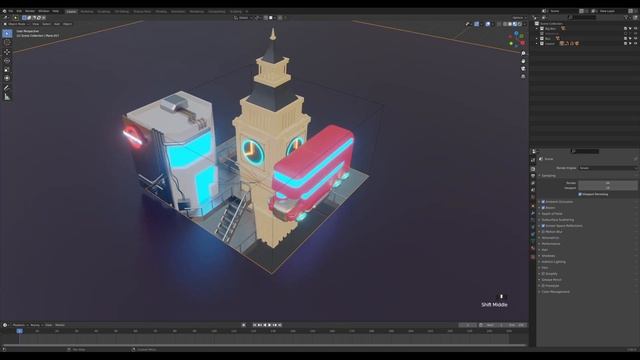640x360 pixels.
Task: Open the Edit menu
Action: 19,11
